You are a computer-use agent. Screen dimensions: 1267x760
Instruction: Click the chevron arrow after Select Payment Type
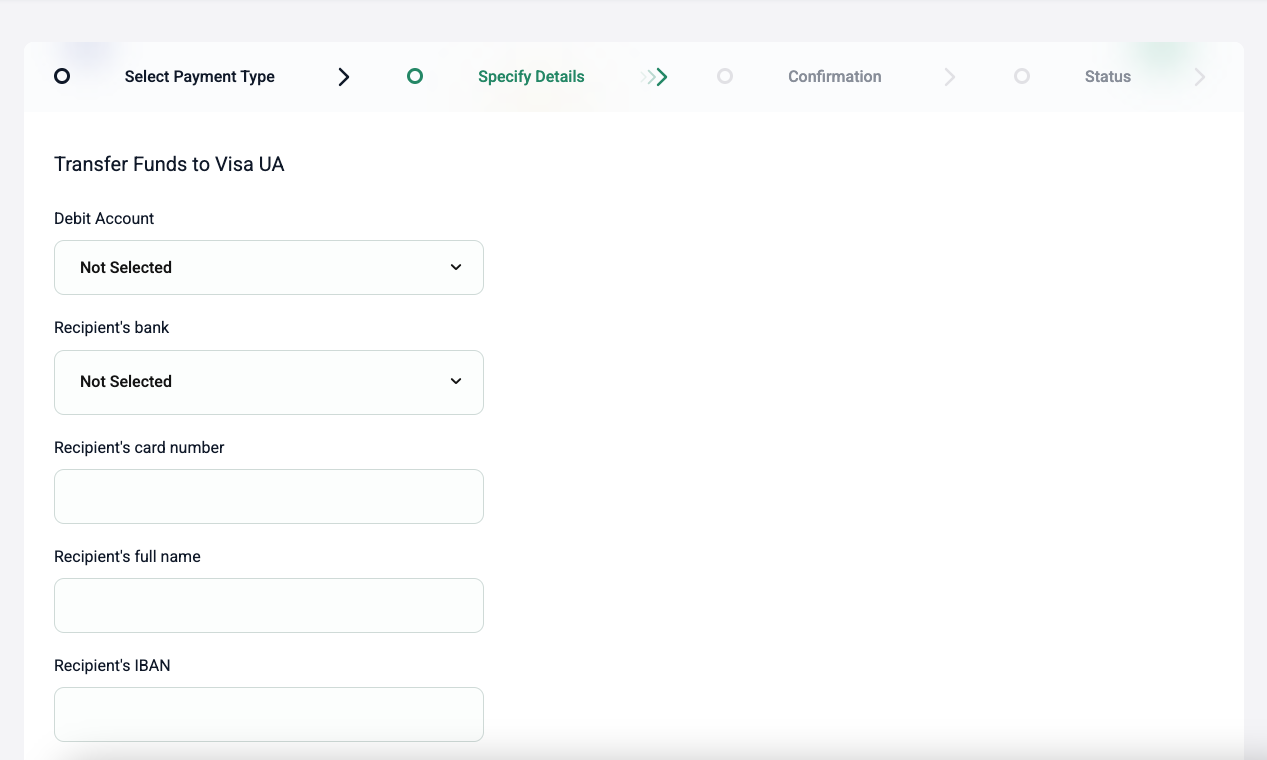(x=344, y=77)
